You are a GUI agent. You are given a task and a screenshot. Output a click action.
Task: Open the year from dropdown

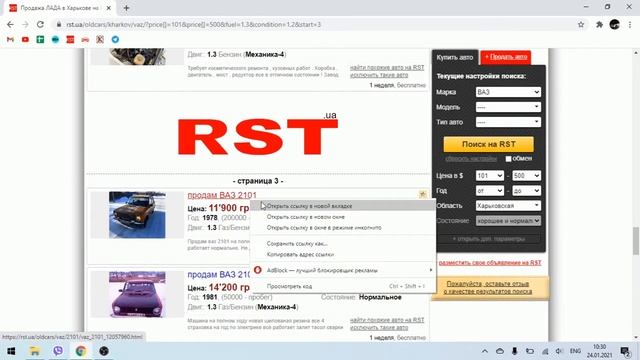(x=490, y=191)
